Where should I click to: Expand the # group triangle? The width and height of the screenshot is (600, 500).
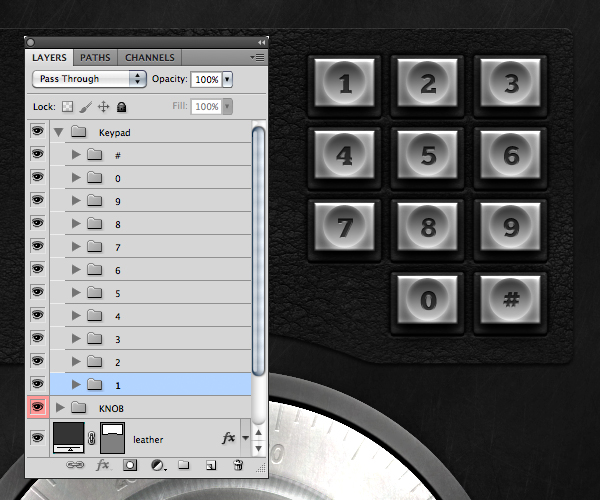(x=76, y=155)
